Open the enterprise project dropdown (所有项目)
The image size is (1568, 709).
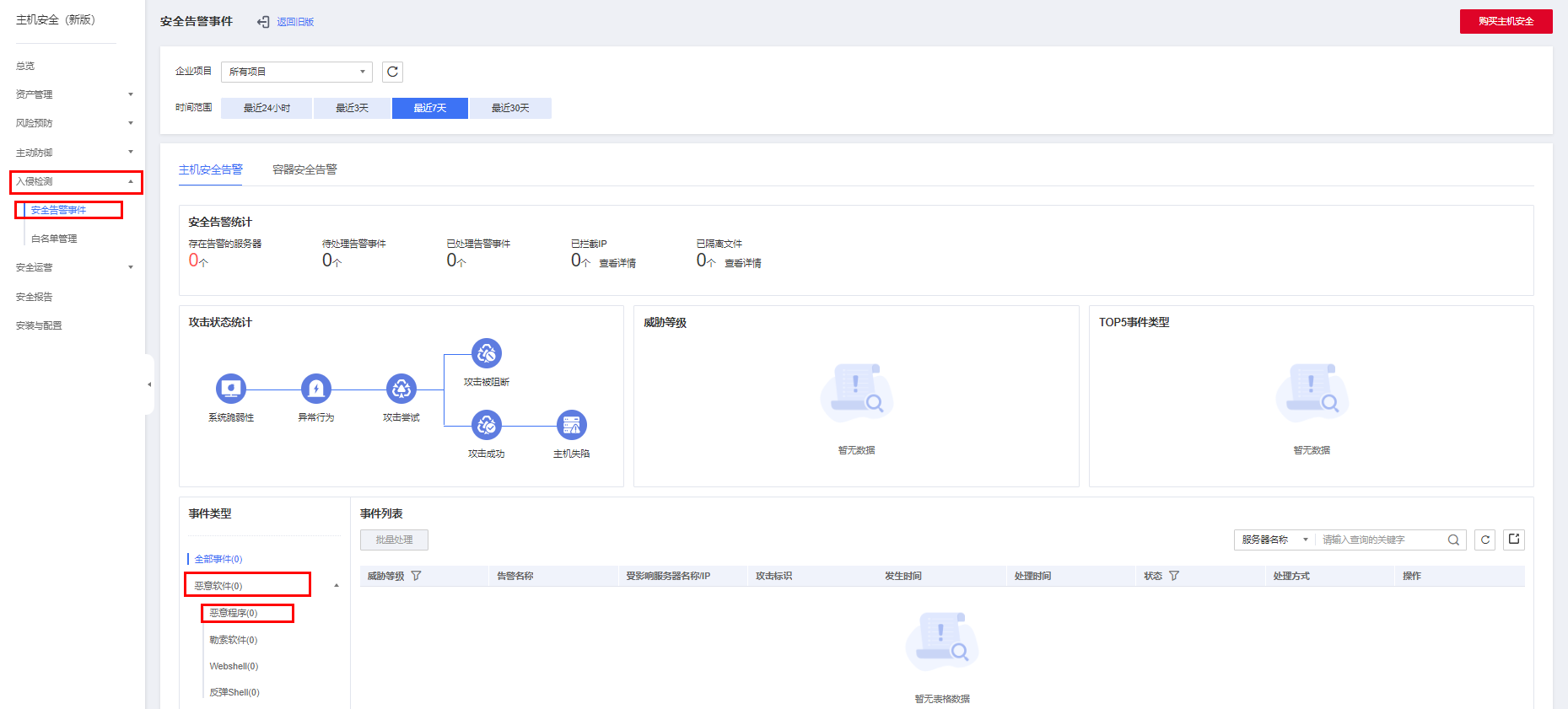(x=296, y=72)
